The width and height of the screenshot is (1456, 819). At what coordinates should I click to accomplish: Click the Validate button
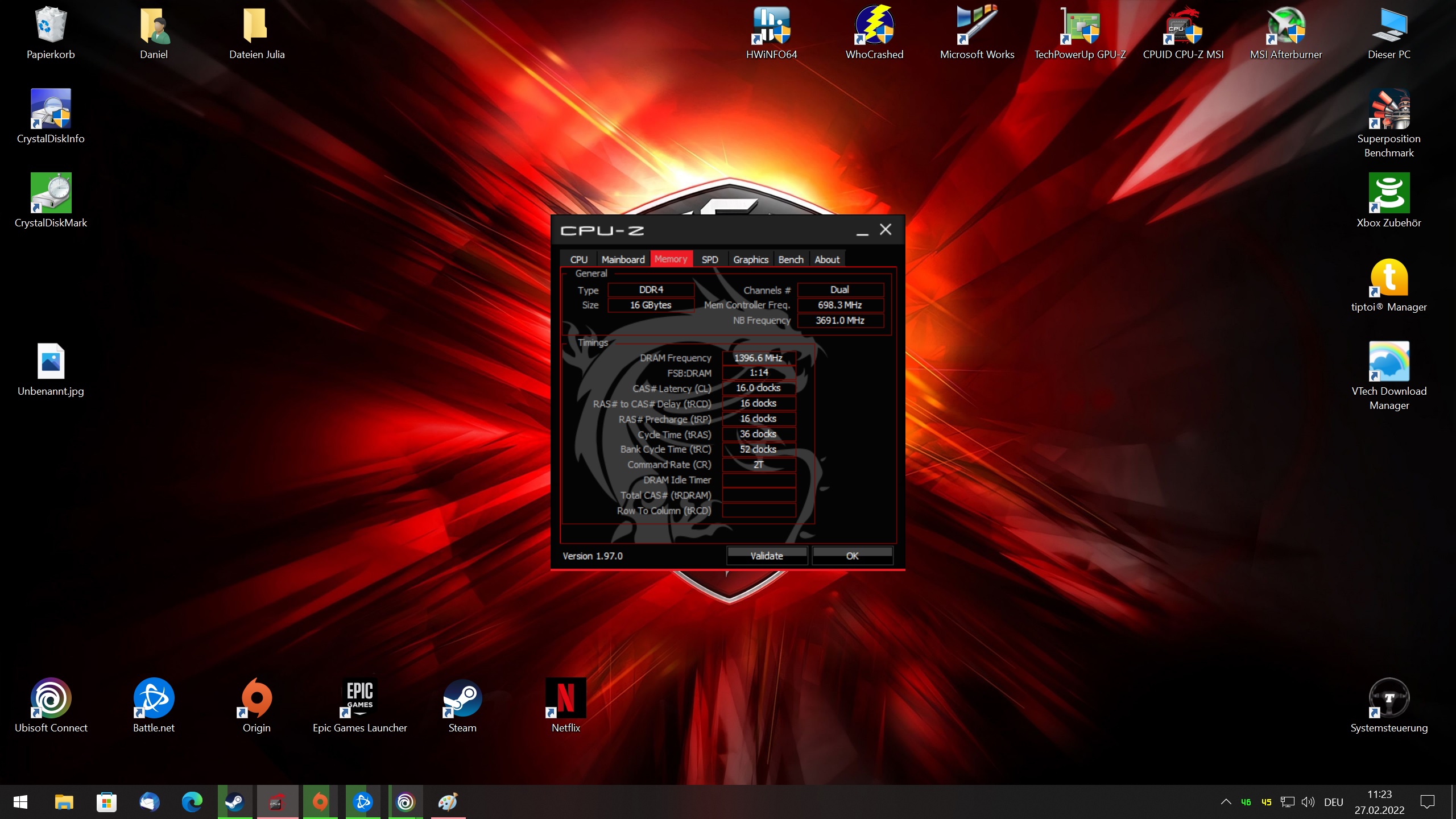766,556
